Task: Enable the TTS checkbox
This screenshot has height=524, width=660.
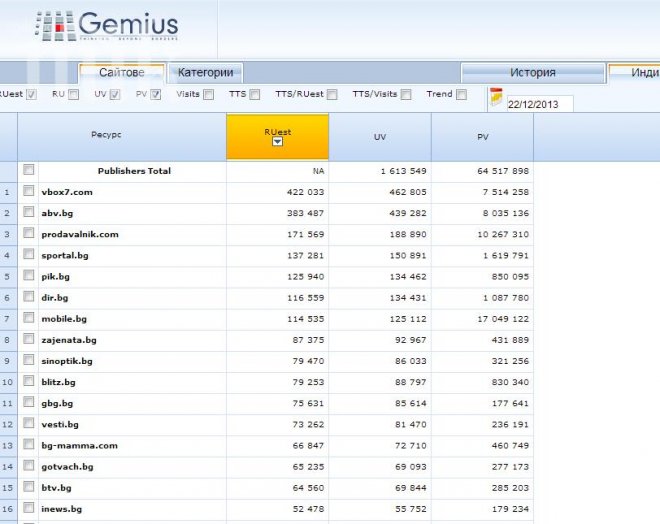Action: pyautogui.click(x=254, y=95)
